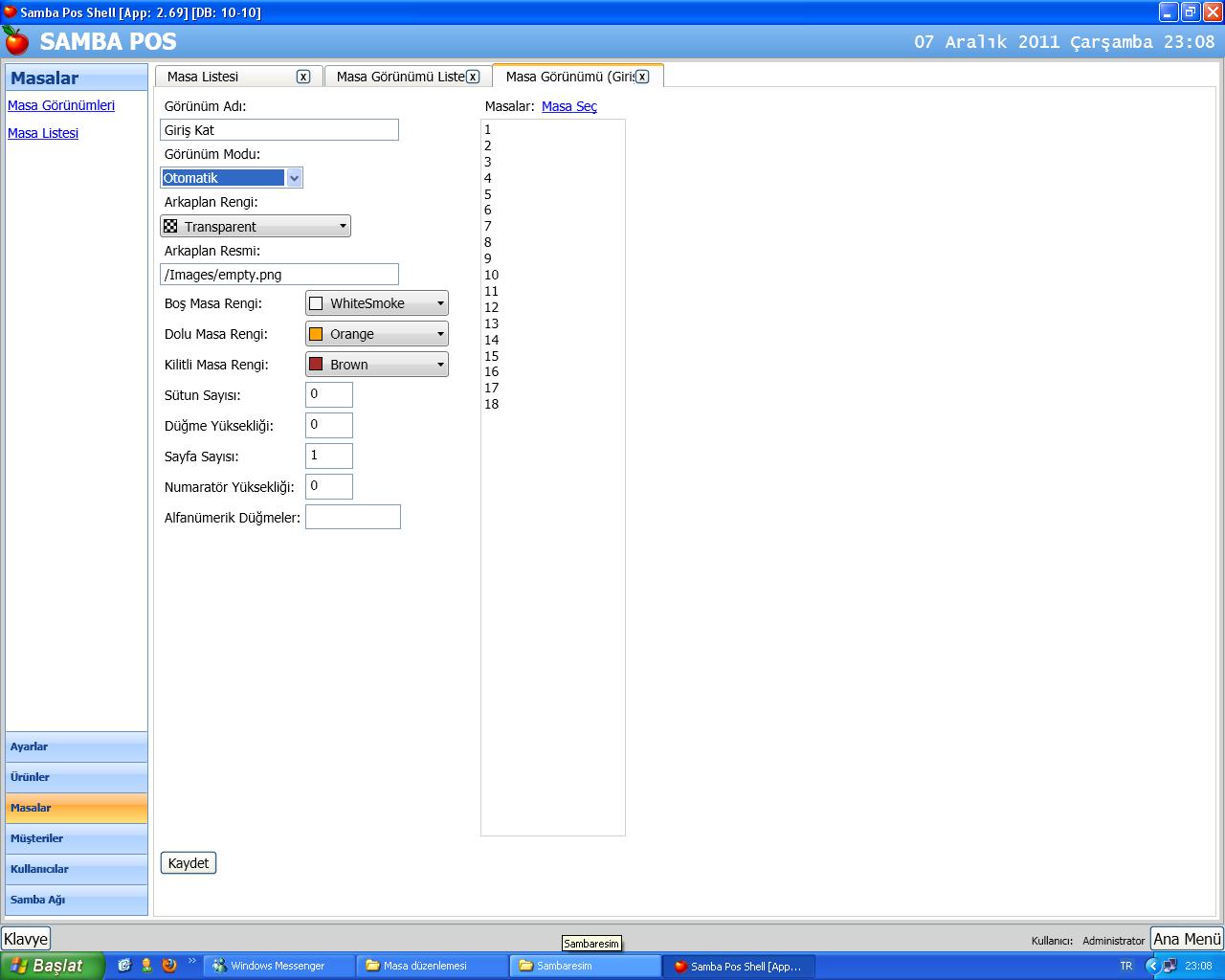The image size is (1225, 980).
Task: Launch Internet Explorer from quick launch
Action: (x=124, y=966)
